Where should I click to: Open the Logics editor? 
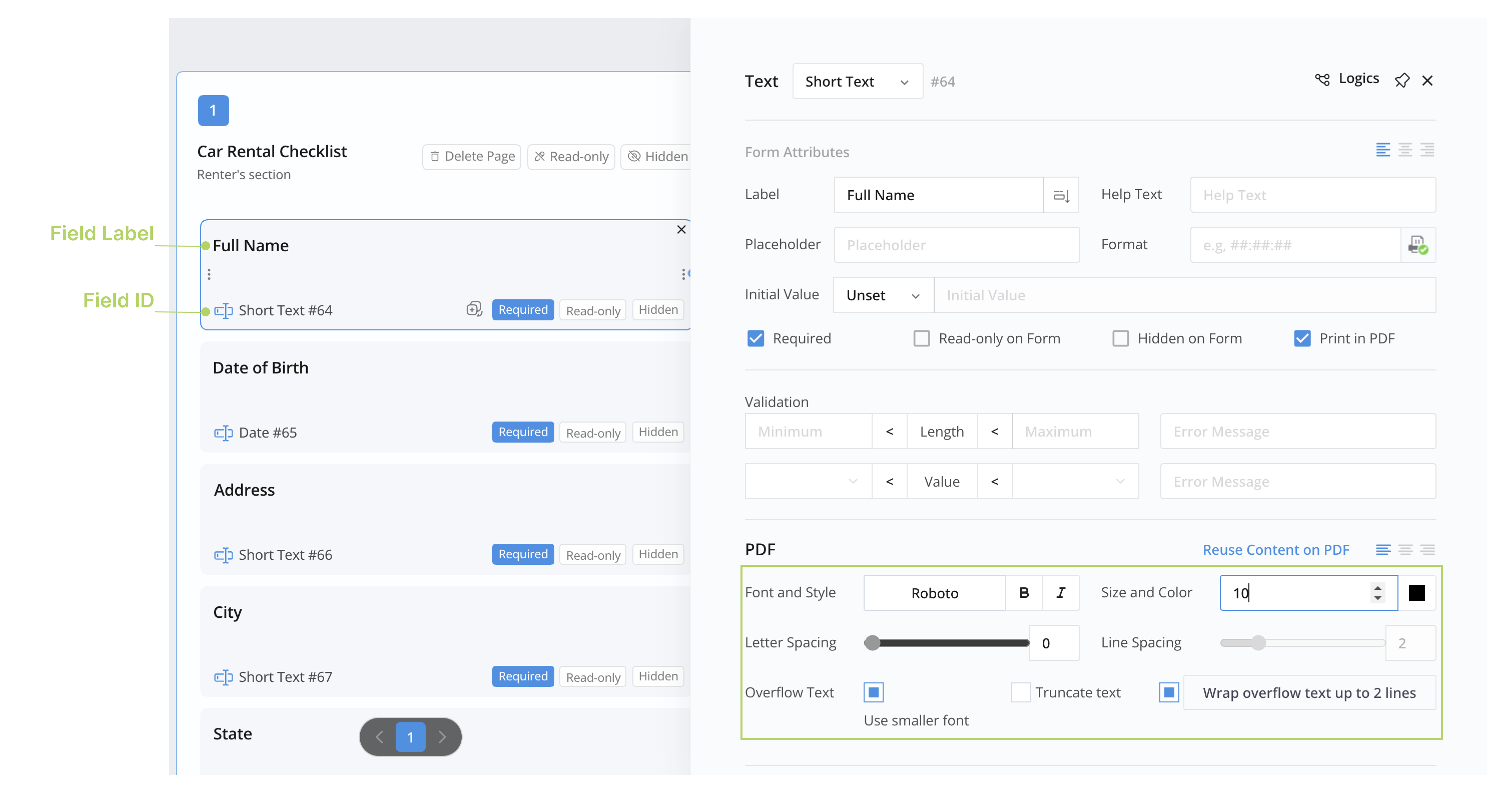(x=1347, y=79)
